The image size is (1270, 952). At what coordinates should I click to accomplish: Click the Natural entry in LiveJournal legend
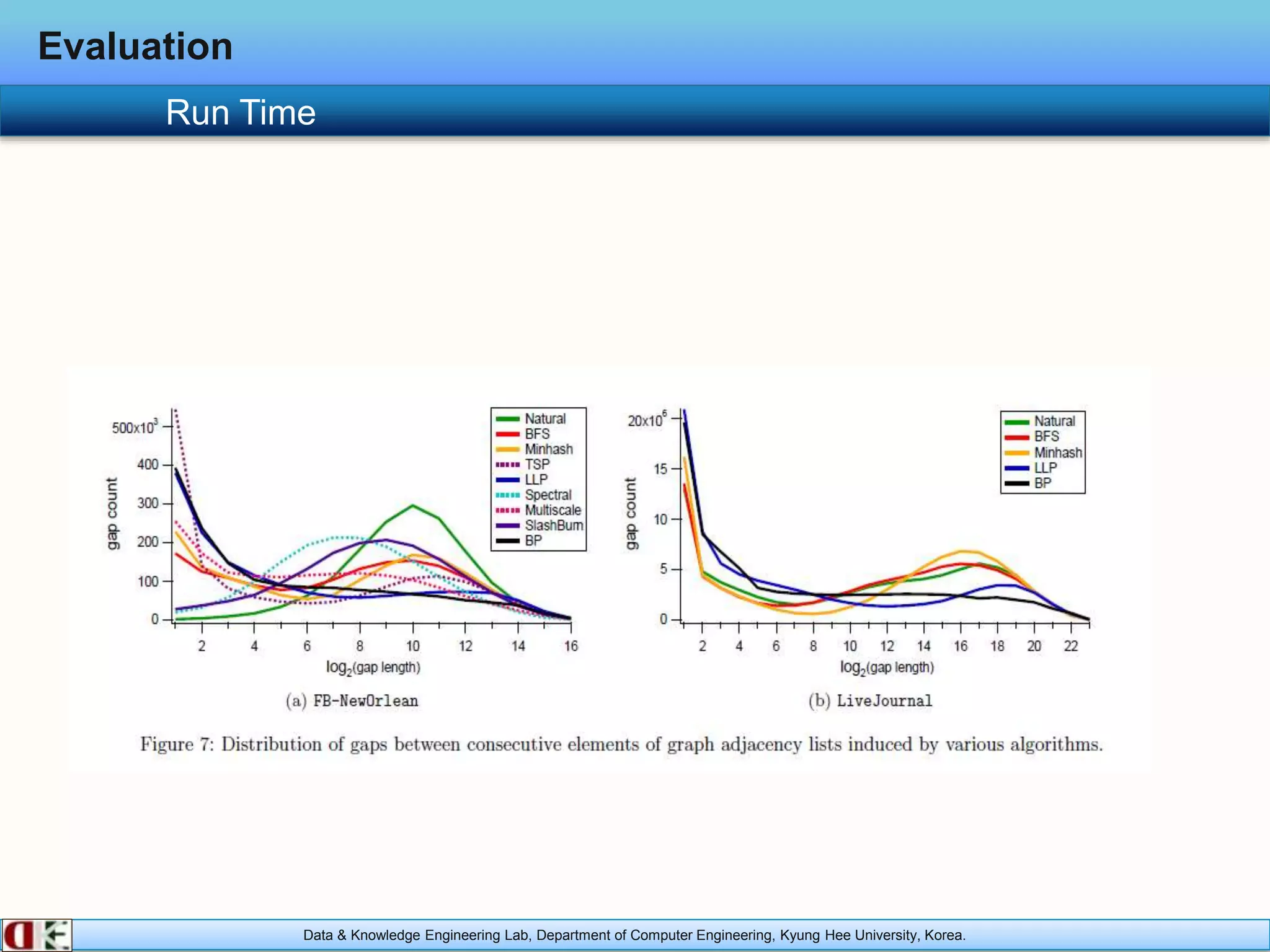1040,421
